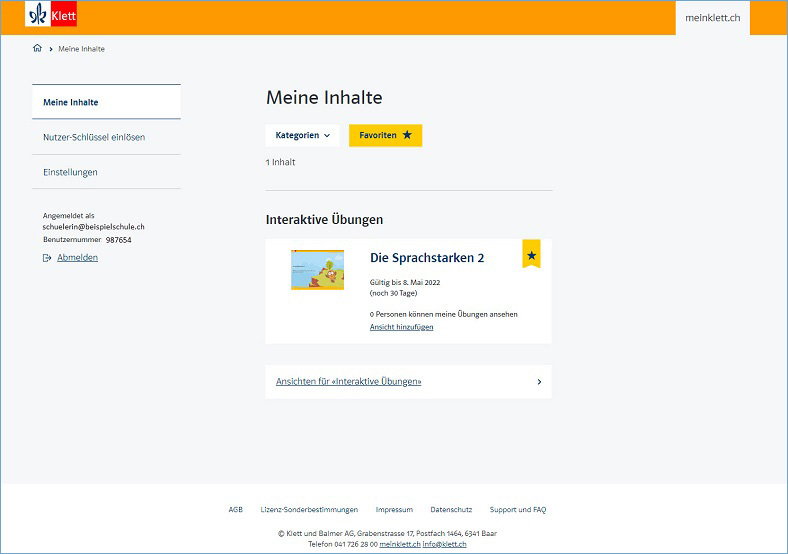Open the Die Sprachstarken 2 cover thumbnail

point(317,270)
